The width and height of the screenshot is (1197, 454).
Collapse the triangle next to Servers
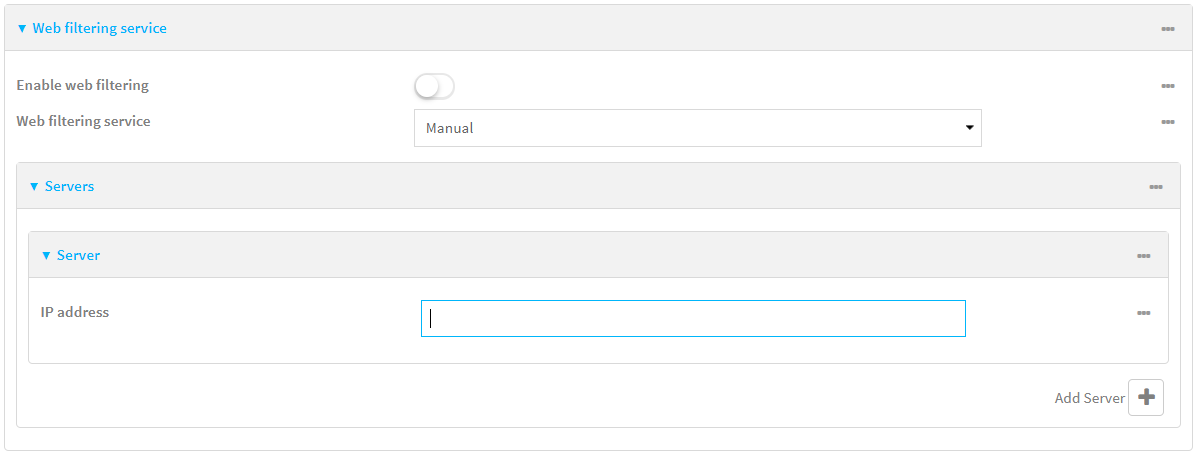pos(34,187)
